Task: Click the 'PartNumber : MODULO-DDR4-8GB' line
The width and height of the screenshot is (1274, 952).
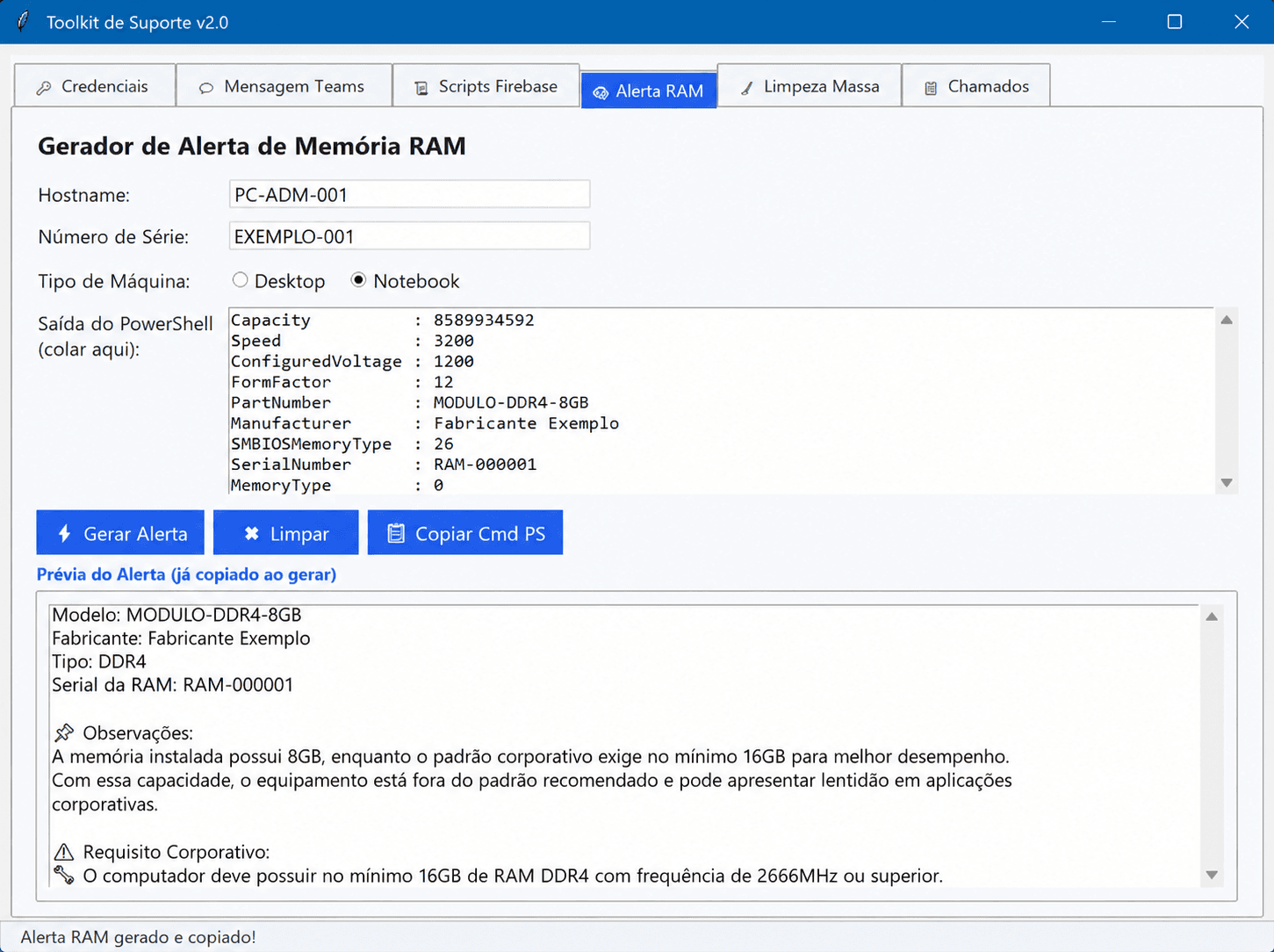Action: 410,402
